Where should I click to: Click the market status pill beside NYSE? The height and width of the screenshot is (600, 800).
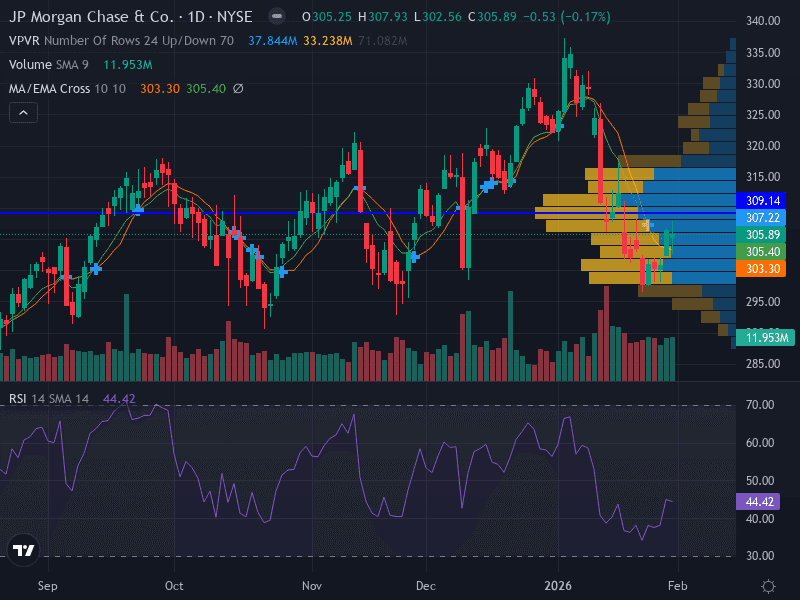pos(277,16)
